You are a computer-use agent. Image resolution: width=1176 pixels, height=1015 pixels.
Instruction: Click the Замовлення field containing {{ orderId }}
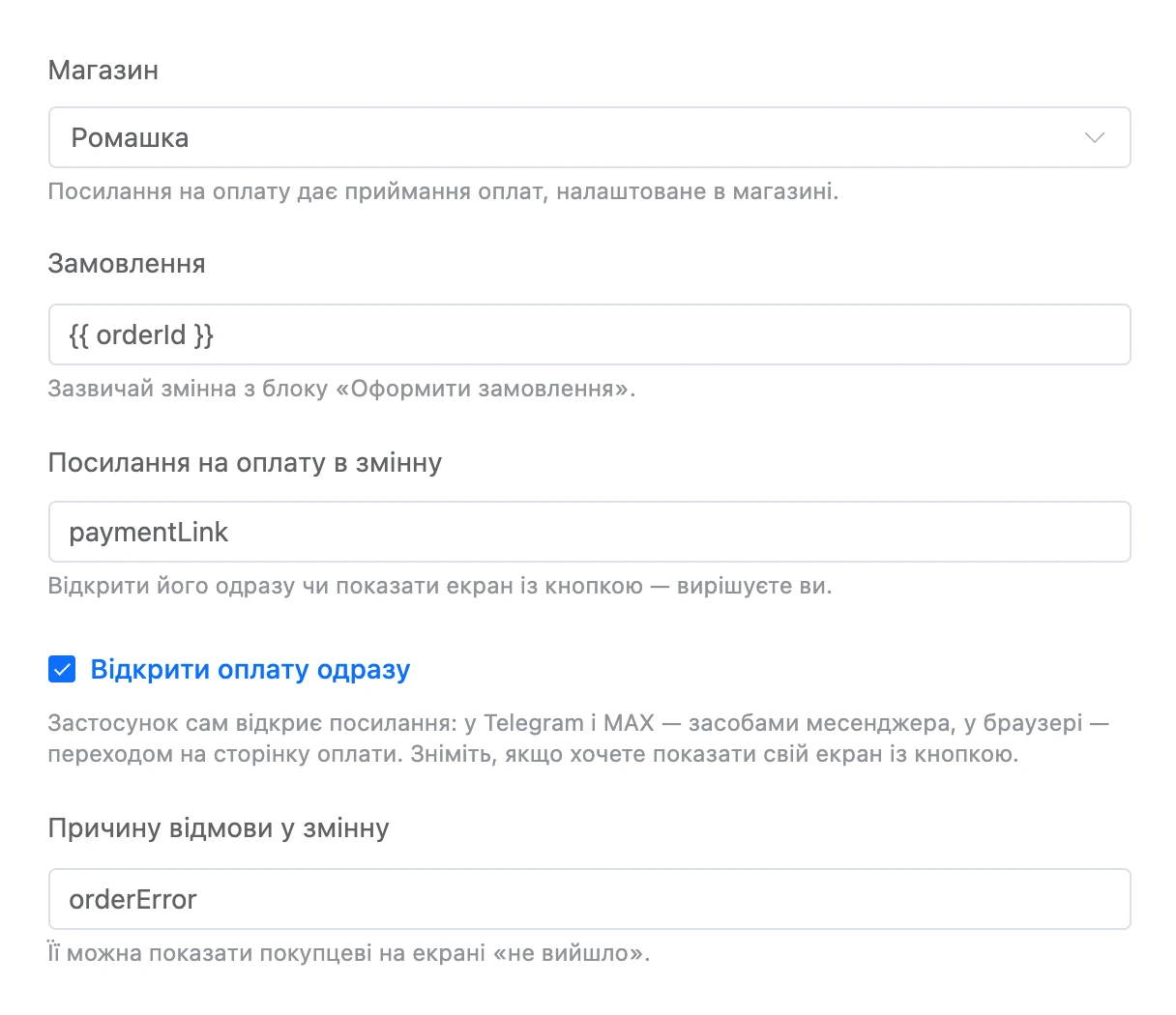click(x=589, y=334)
